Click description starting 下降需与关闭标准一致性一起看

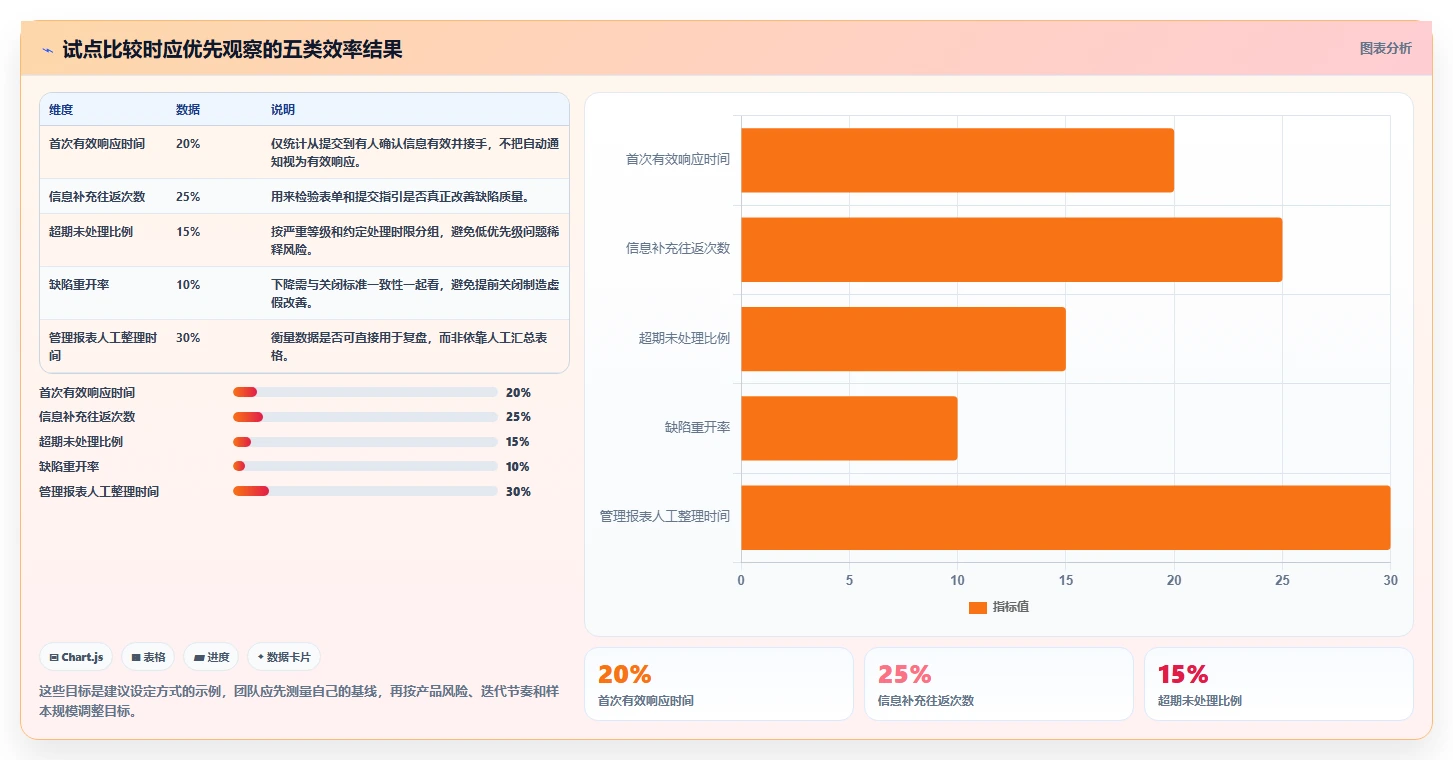click(415, 293)
